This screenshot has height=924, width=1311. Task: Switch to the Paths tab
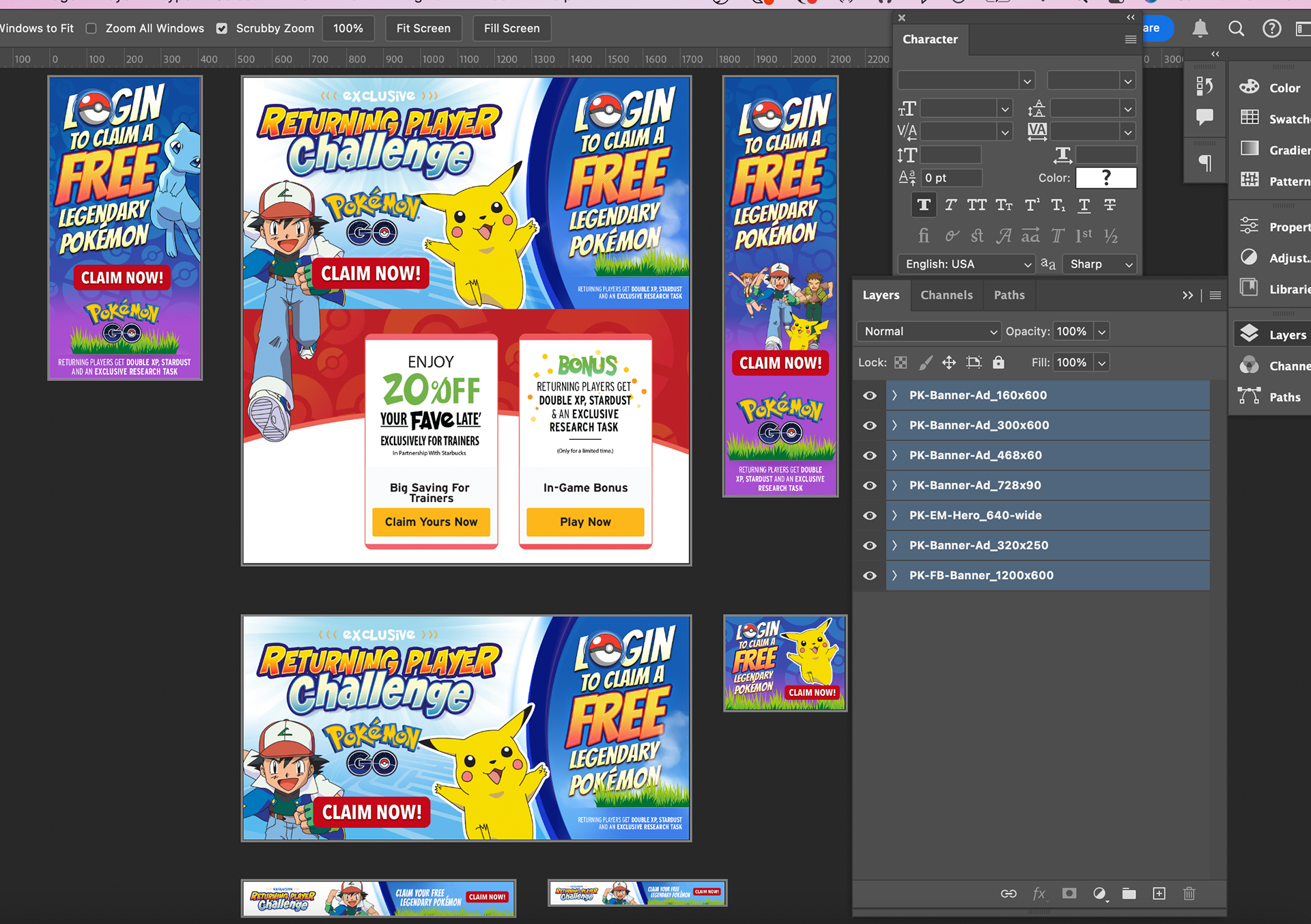click(x=1009, y=295)
